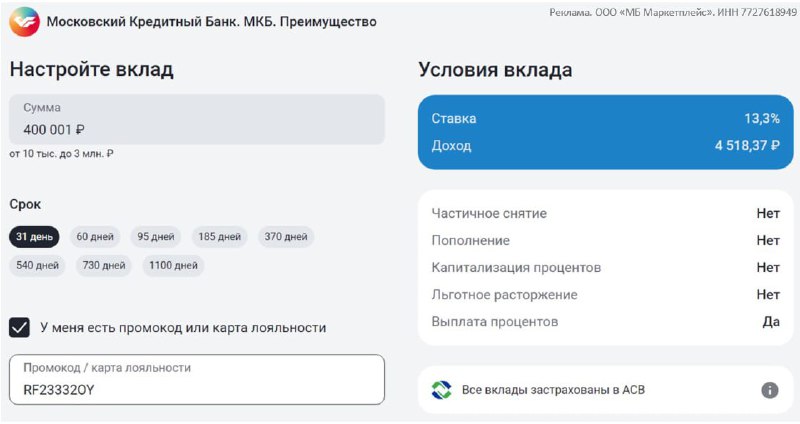Select the 60 дней term
This screenshot has width=800, height=424.
[x=95, y=237]
